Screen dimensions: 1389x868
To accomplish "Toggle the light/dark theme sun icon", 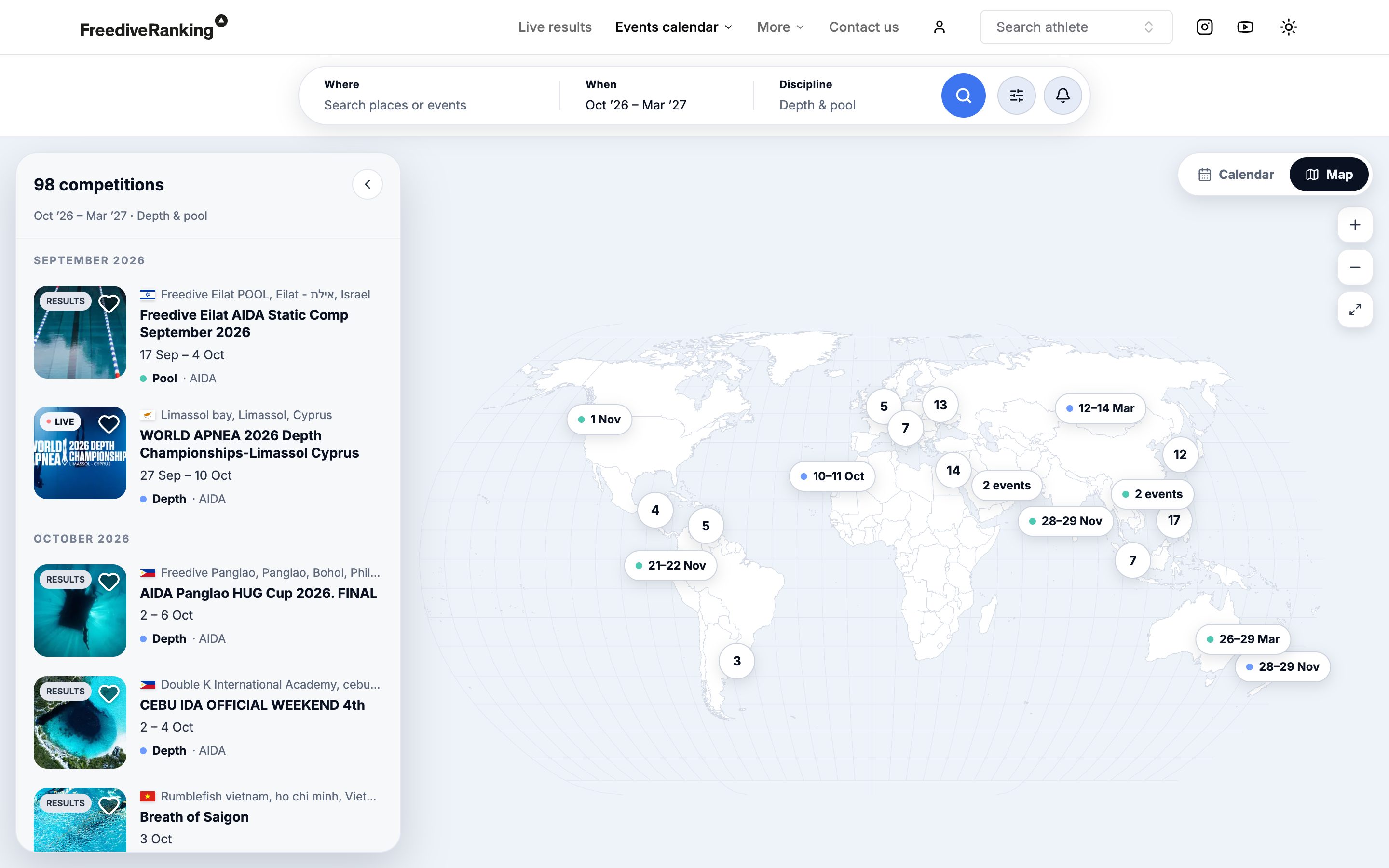I will pos(1289,27).
